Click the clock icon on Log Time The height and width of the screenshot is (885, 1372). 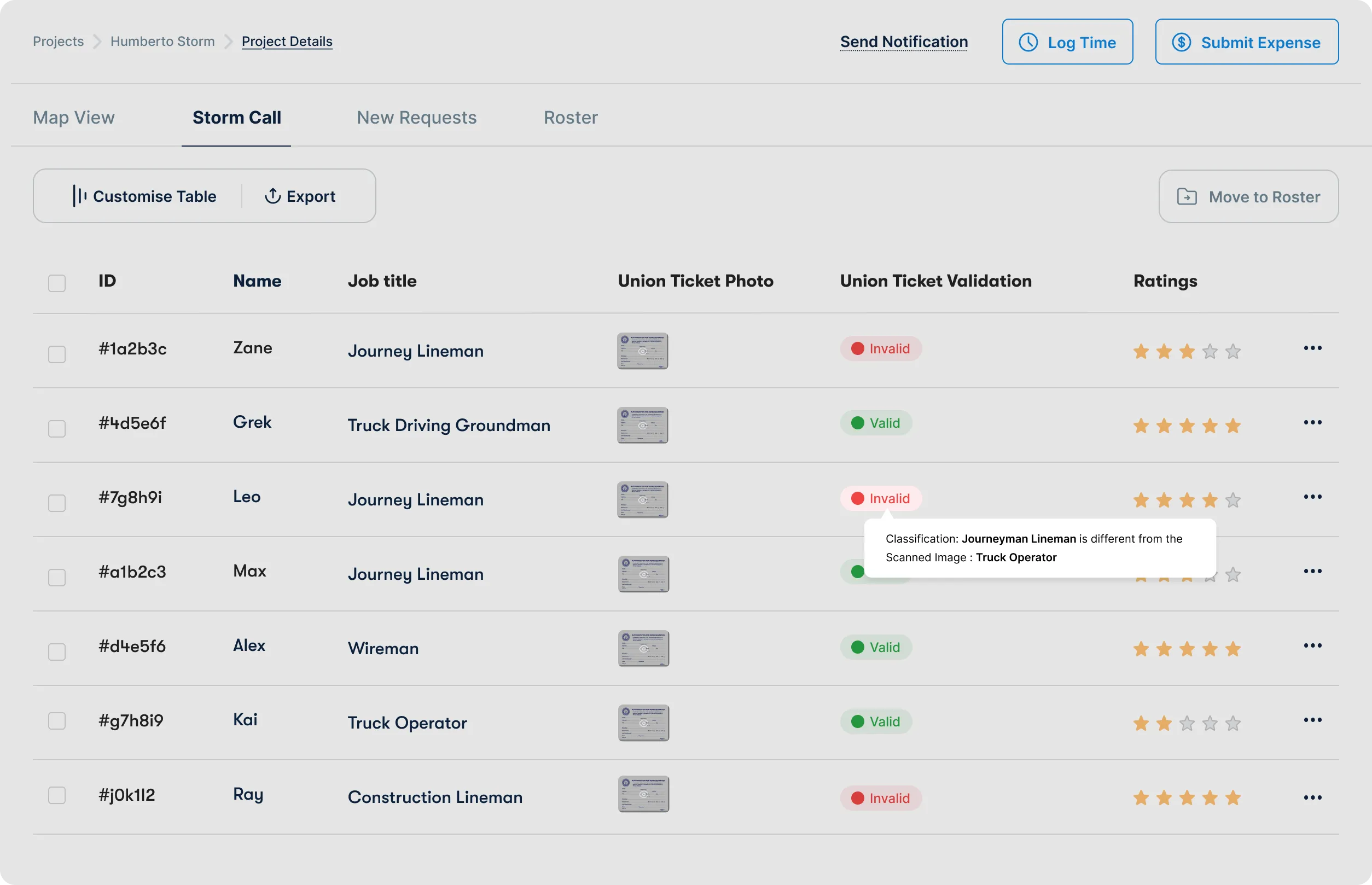(x=1028, y=42)
